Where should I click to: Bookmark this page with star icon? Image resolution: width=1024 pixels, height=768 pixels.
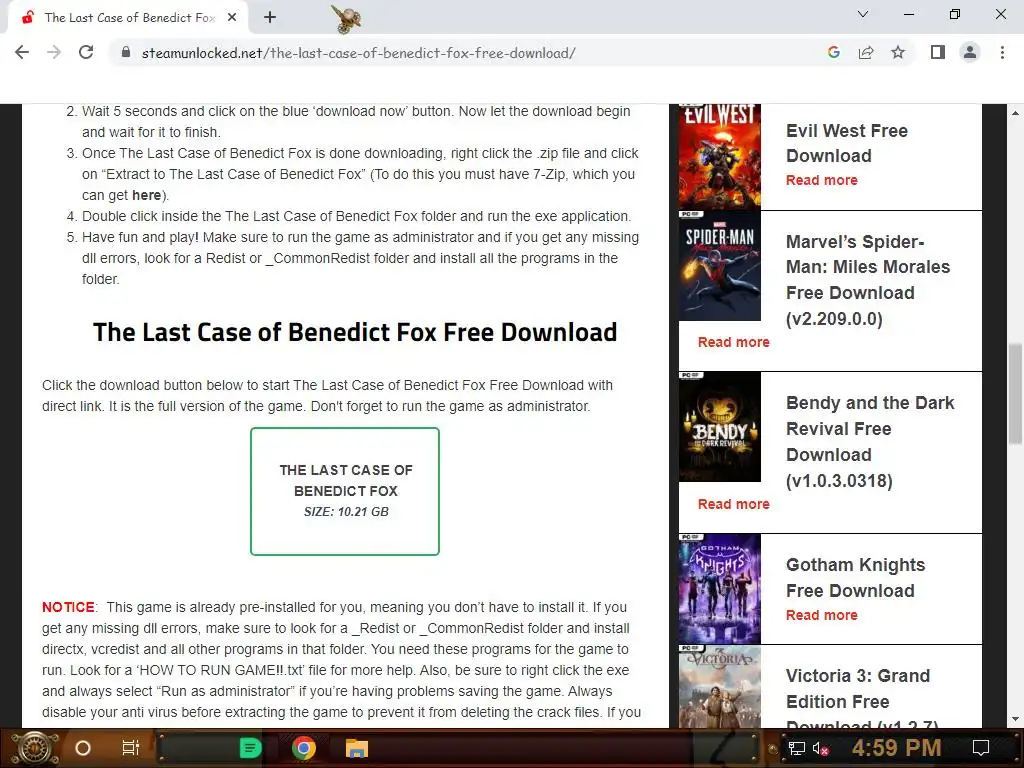point(898,52)
